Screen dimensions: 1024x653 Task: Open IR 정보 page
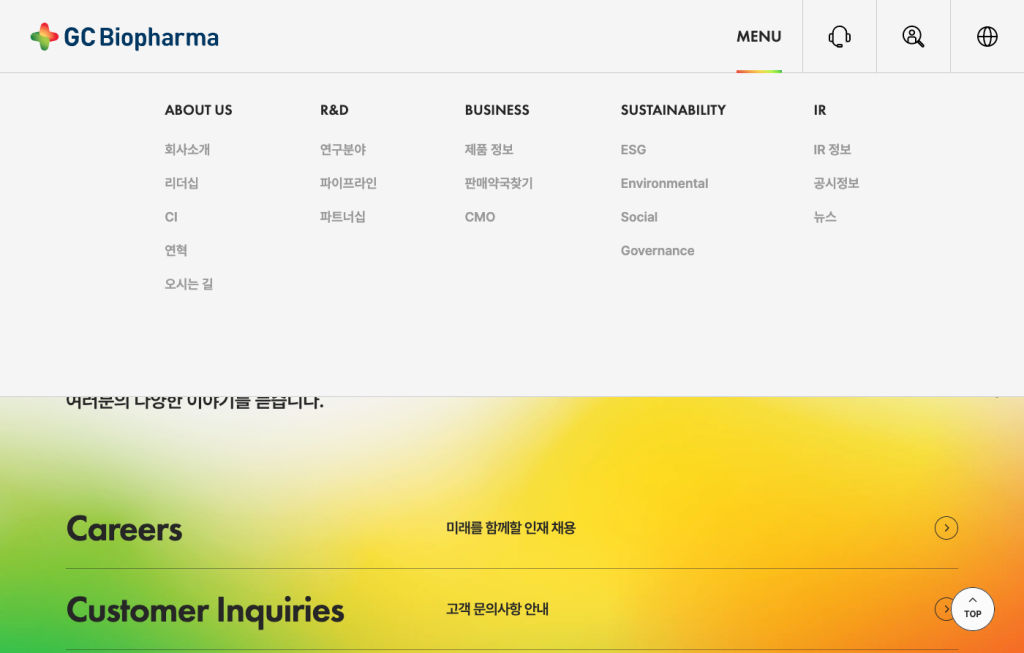(x=832, y=150)
